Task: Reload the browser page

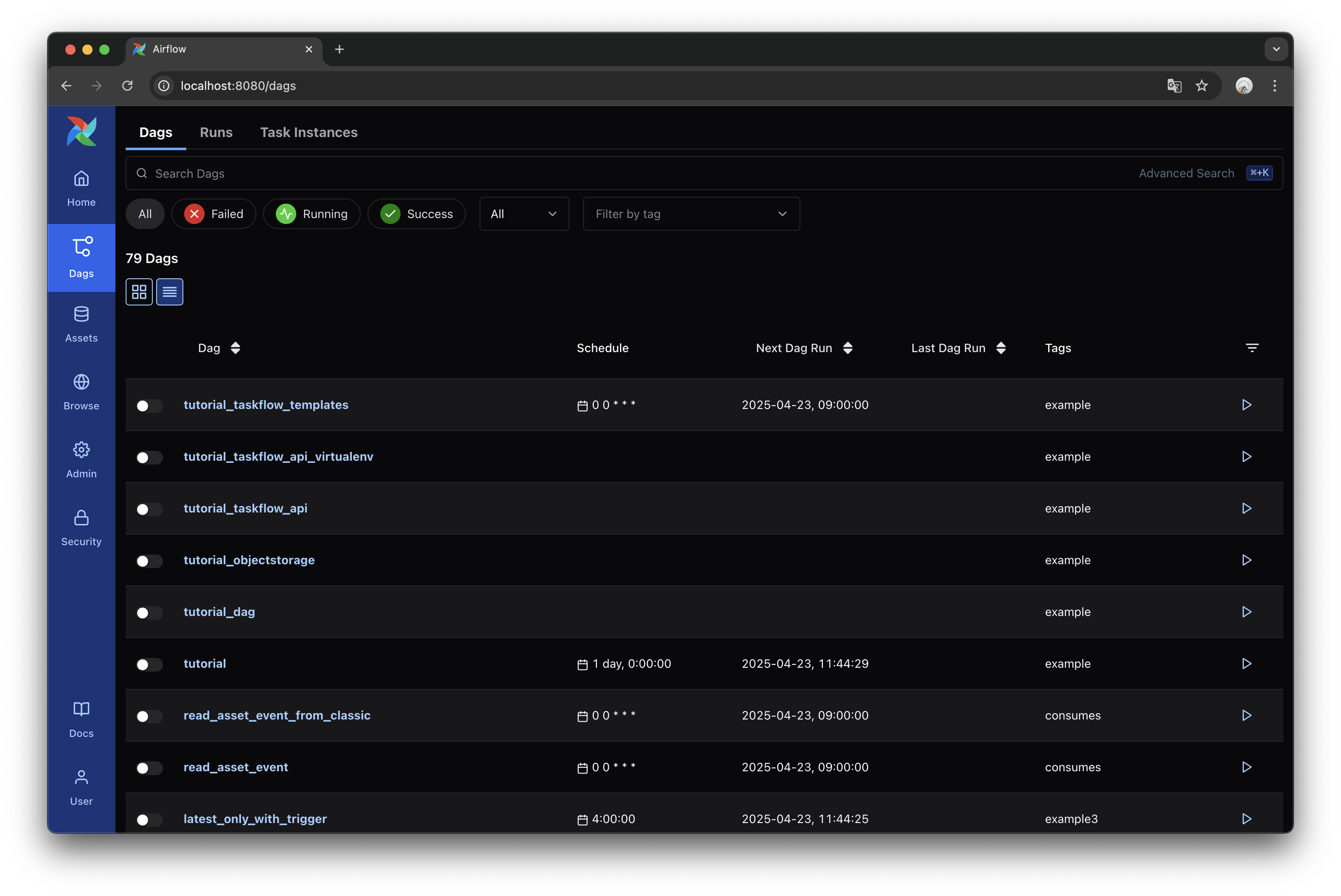Action: click(x=127, y=86)
